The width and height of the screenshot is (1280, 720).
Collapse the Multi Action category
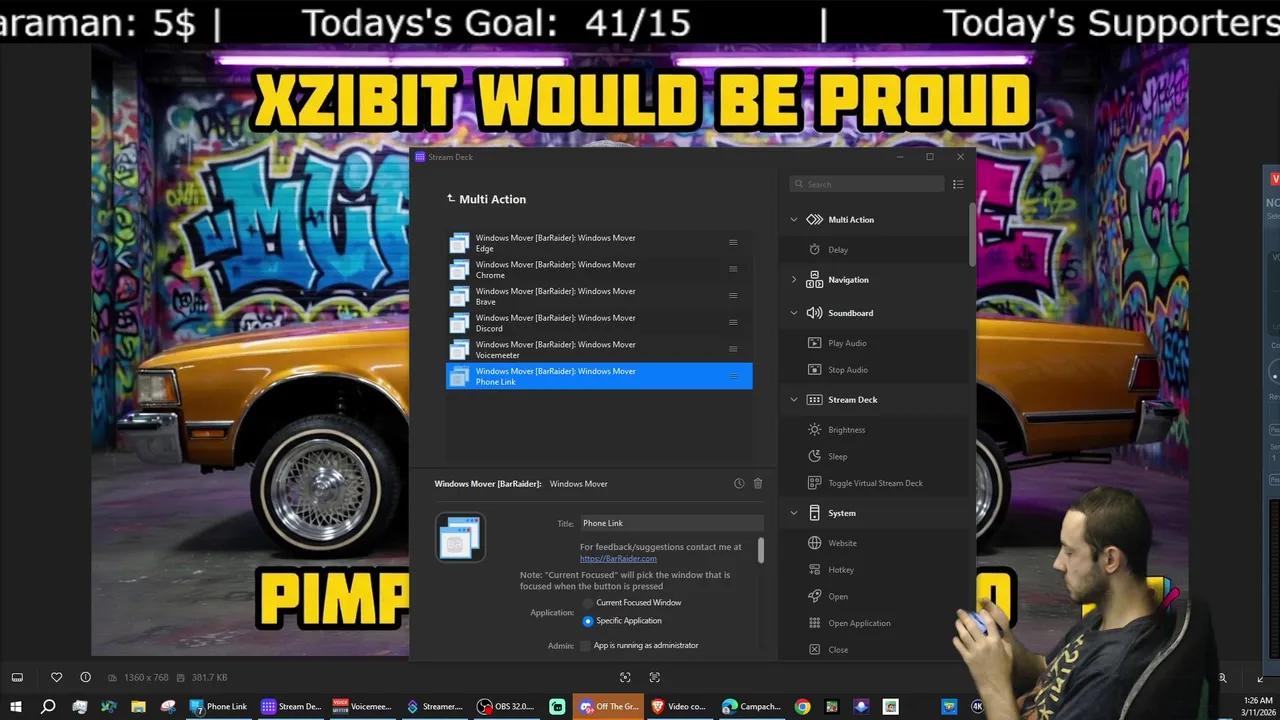click(x=794, y=220)
